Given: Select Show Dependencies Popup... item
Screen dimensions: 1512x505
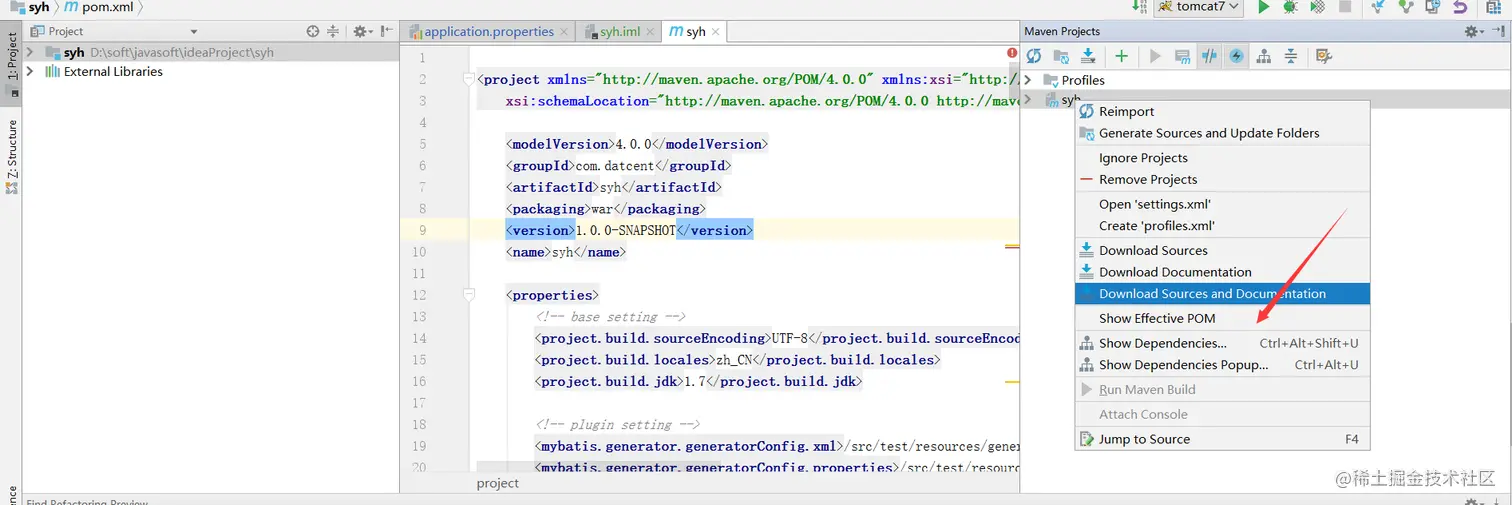Looking at the screenshot, I should (x=1222, y=365).
